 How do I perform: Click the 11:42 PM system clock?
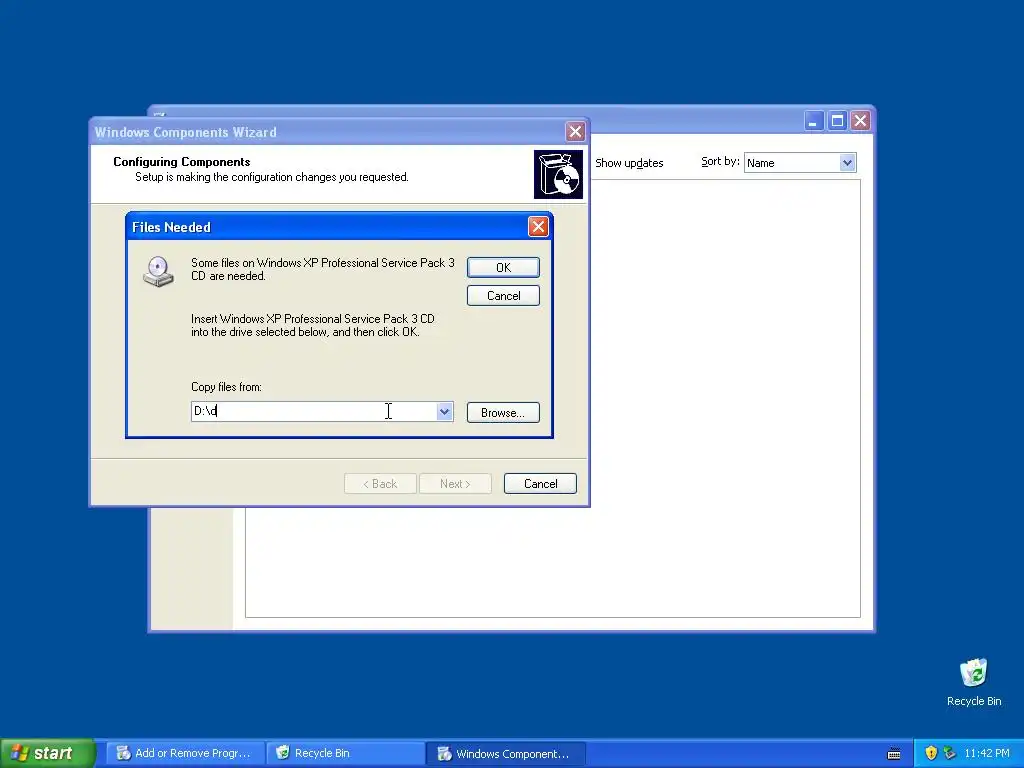coord(986,753)
